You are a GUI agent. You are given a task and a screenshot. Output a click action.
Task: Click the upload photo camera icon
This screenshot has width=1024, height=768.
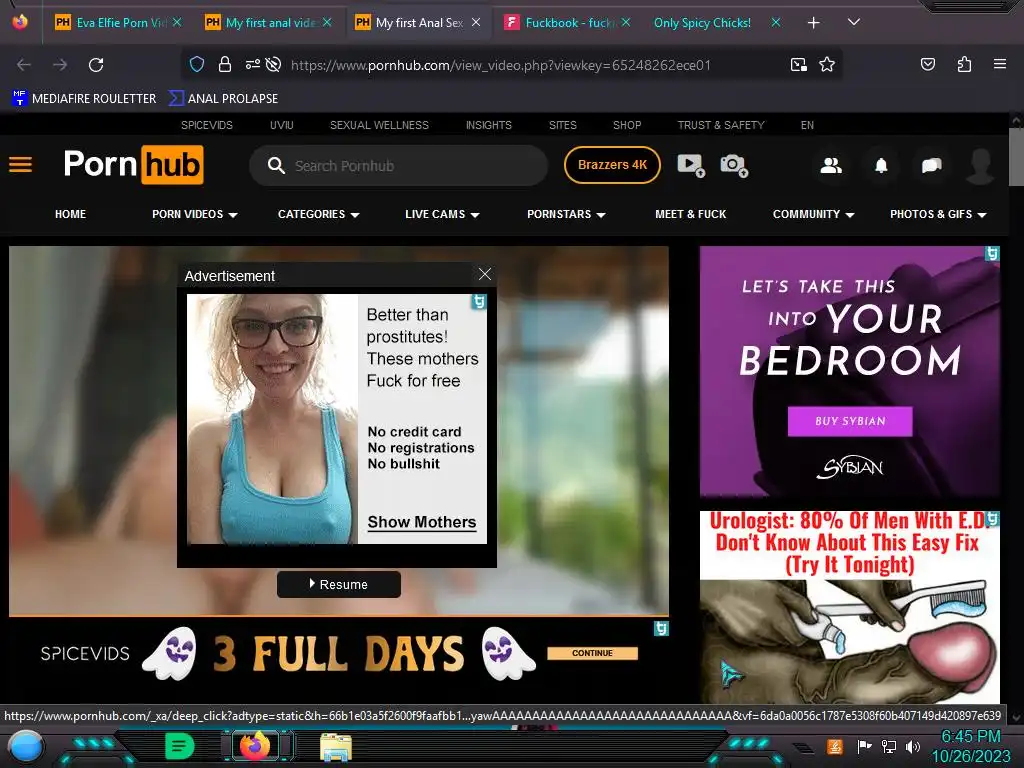[734, 165]
